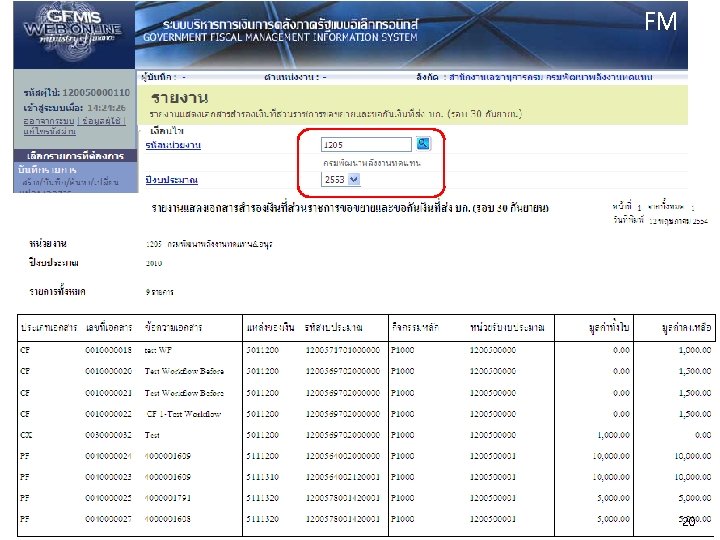Click remaining value 1,000.00 in first row
This screenshot has width=720, height=540.
pyautogui.click(x=695, y=350)
